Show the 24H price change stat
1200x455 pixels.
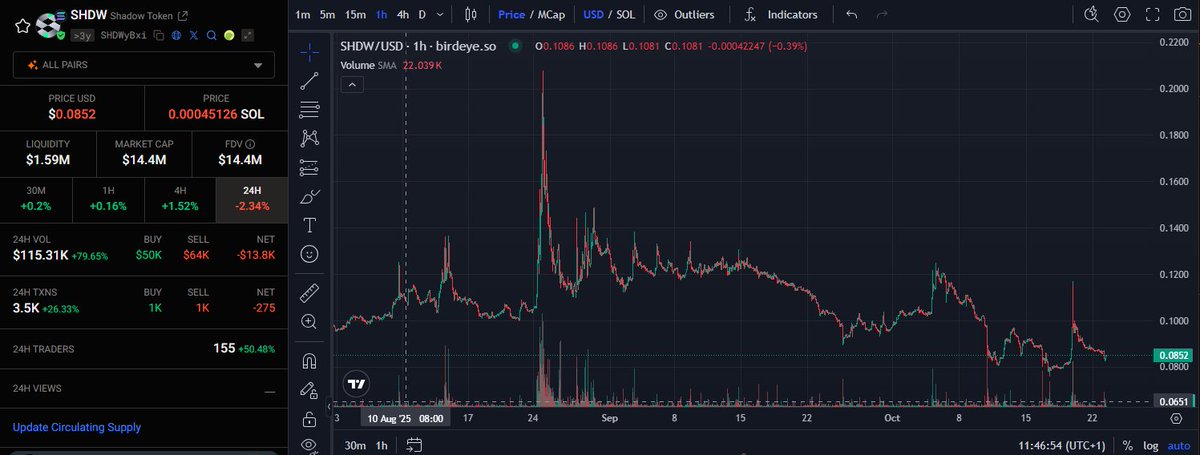(x=252, y=200)
